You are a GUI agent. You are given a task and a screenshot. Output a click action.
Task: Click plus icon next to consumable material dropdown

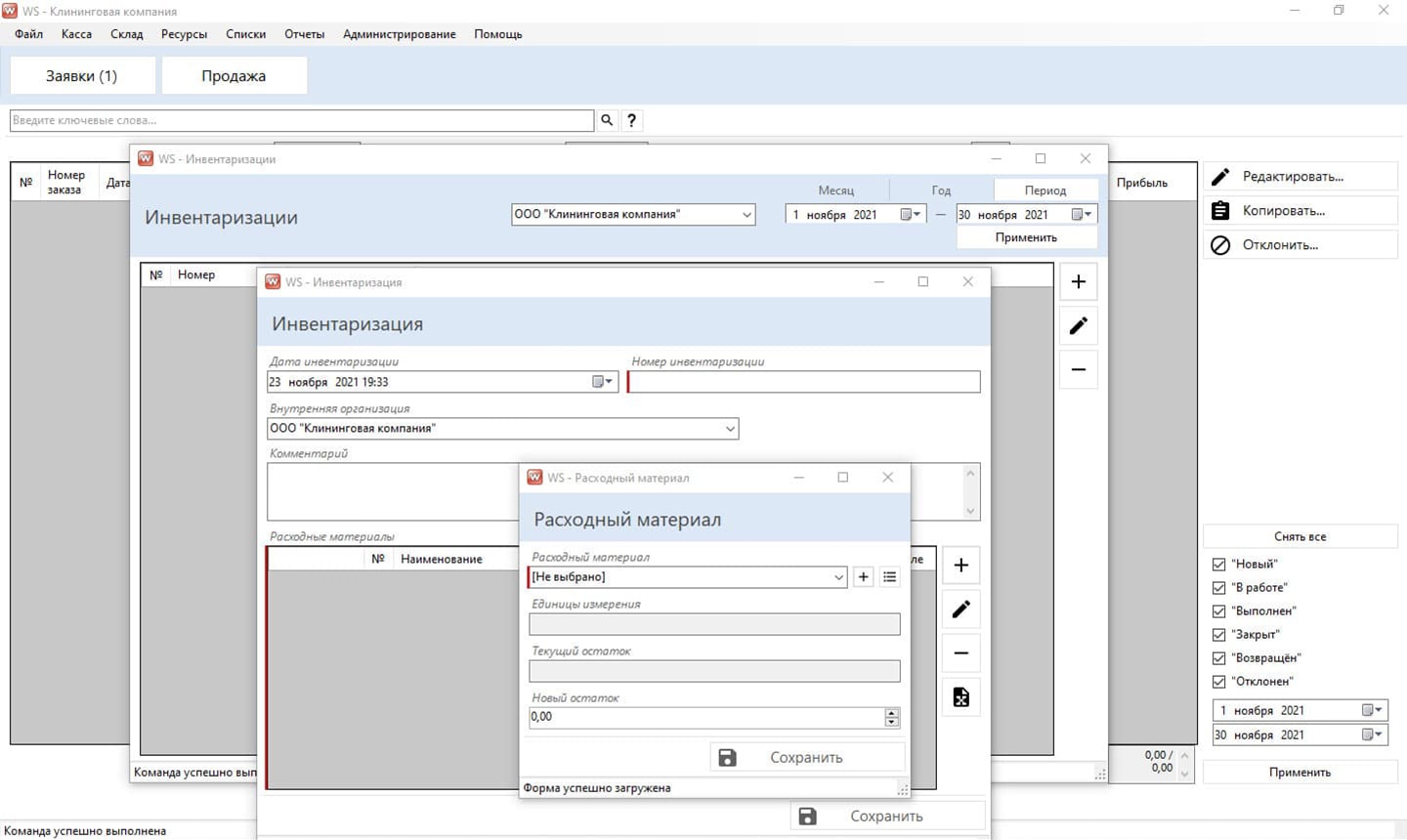point(863,577)
